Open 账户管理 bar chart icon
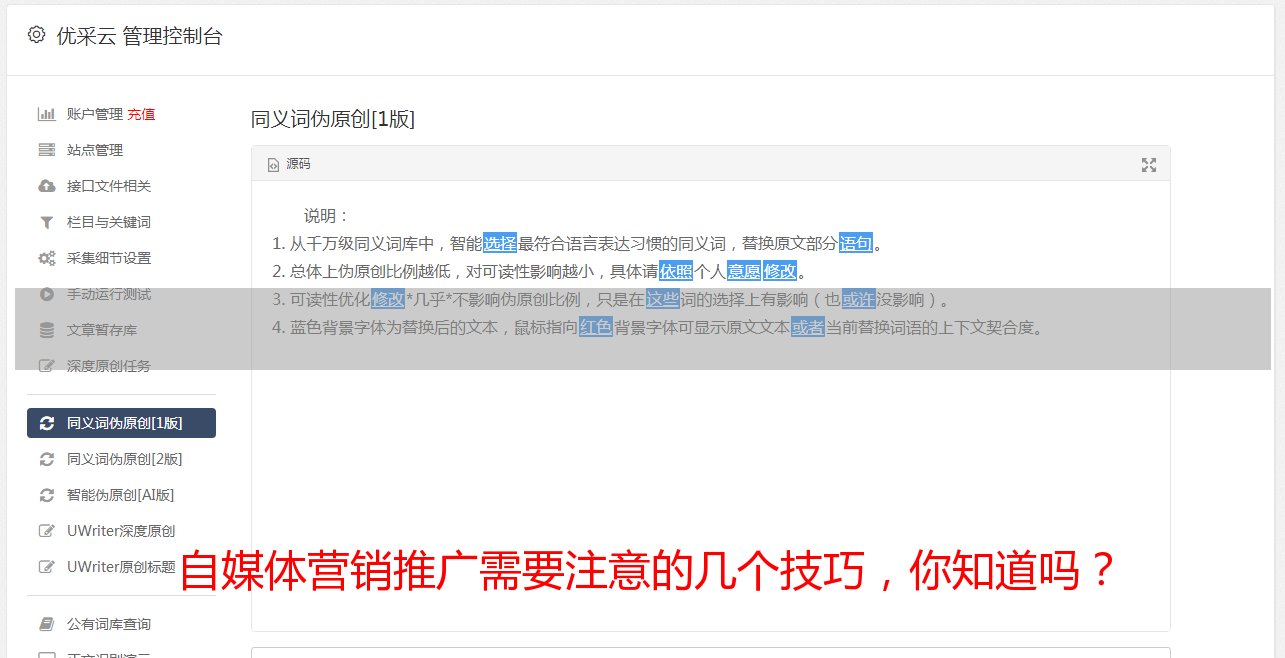The height and width of the screenshot is (658, 1285). pyautogui.click(x=46, y=114)
